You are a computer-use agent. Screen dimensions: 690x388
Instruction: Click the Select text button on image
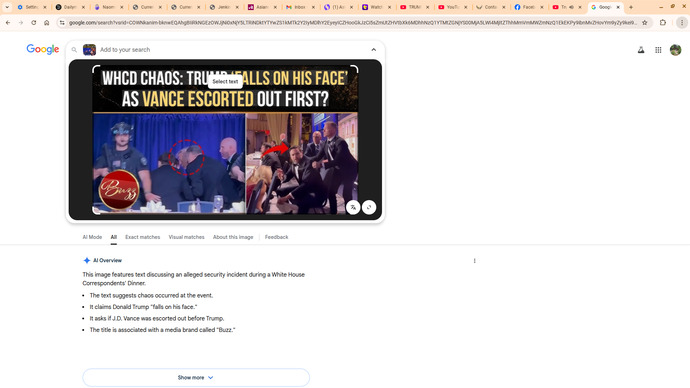225,81
